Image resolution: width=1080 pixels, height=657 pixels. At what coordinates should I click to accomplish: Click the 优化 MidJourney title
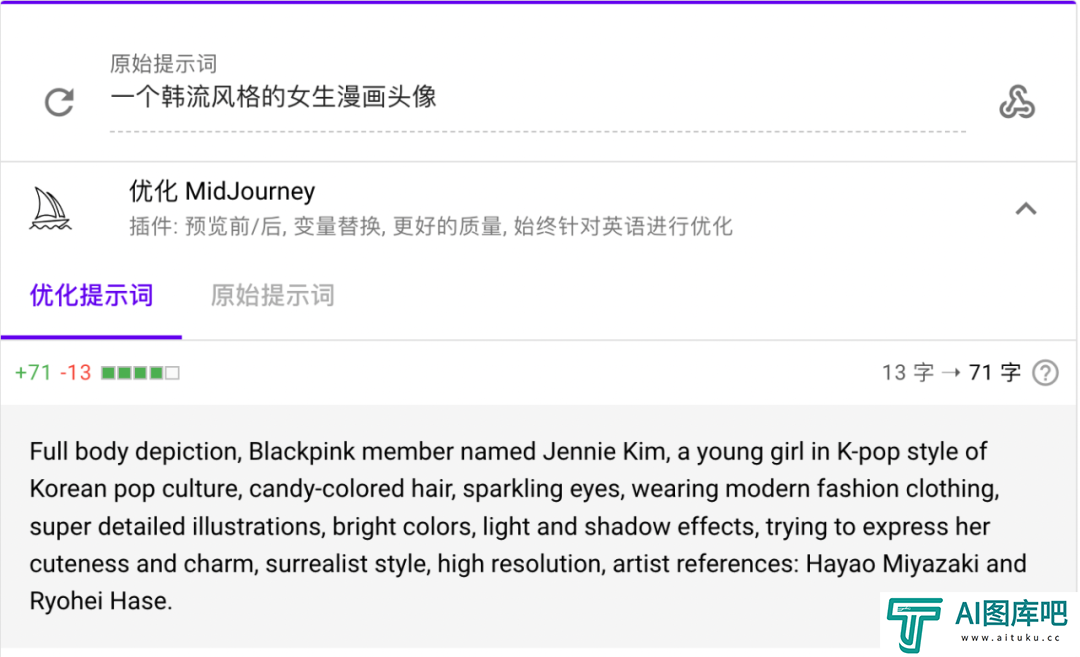coord(222,191)
